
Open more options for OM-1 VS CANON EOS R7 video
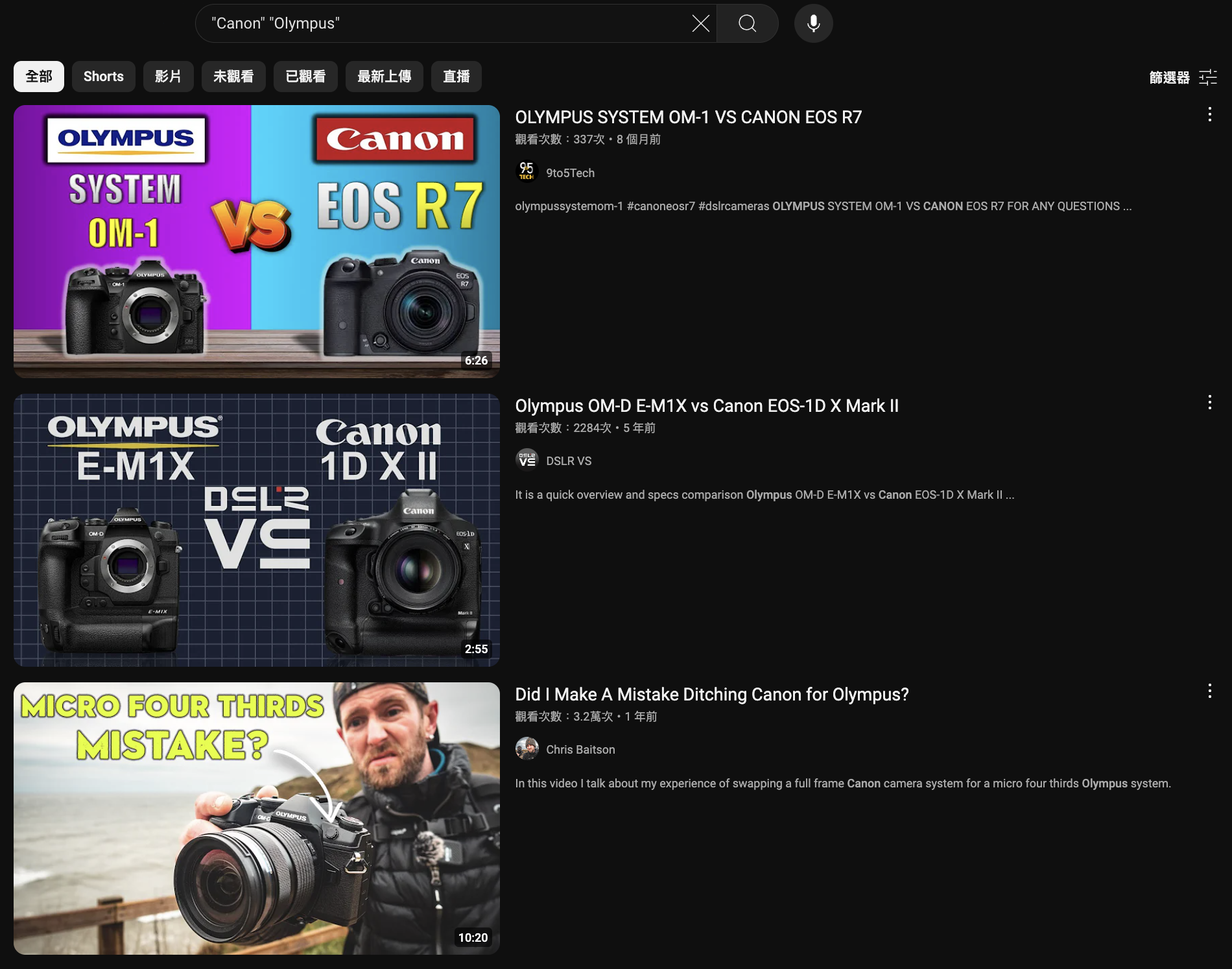tap(1209, 115)
